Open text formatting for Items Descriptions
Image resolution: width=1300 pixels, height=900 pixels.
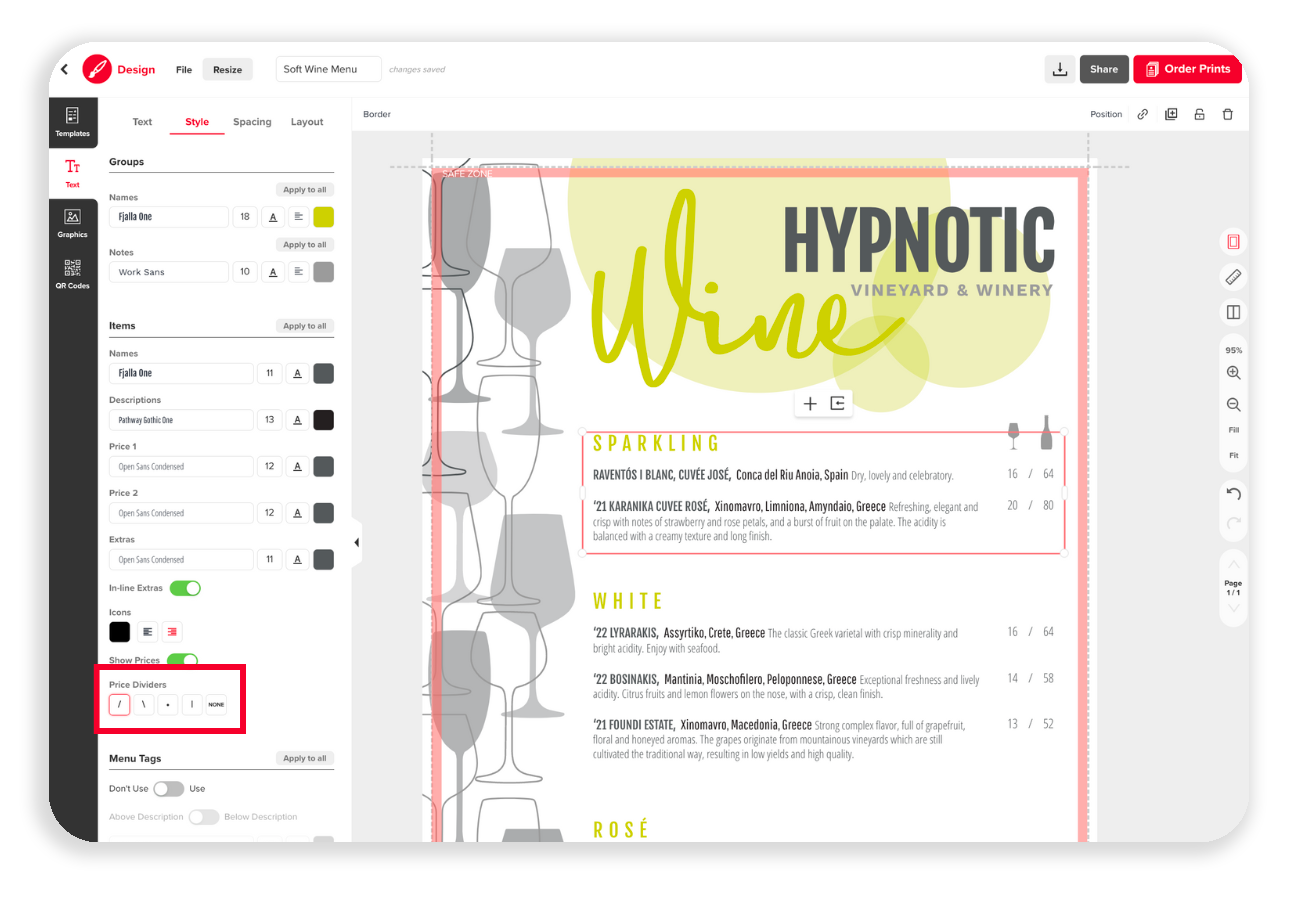click(297, 420)
